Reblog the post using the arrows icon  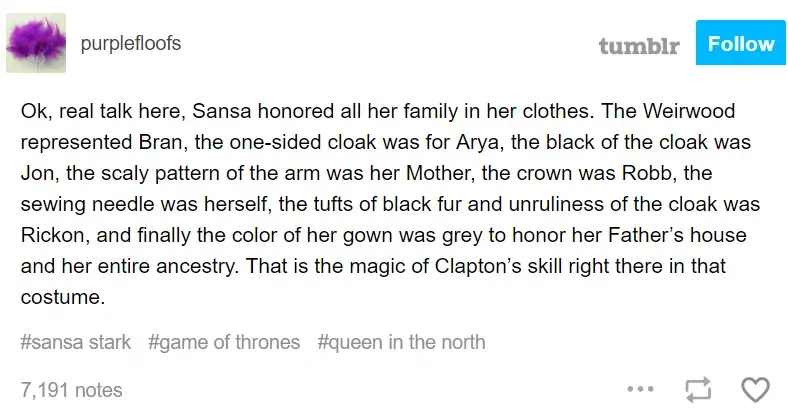pyautogui.click(x=697, y=389)
